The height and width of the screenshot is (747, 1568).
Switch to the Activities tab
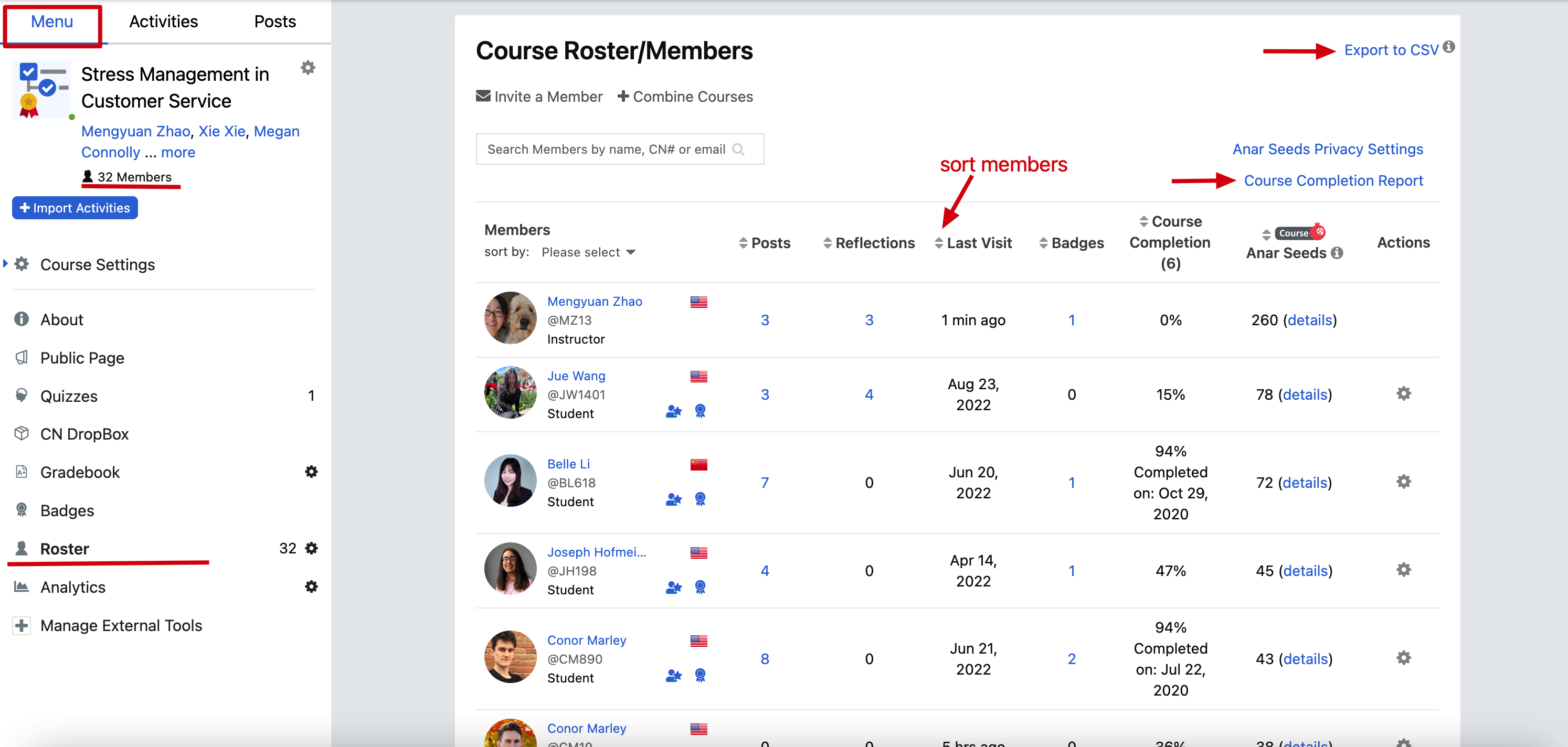coord(163,22)
